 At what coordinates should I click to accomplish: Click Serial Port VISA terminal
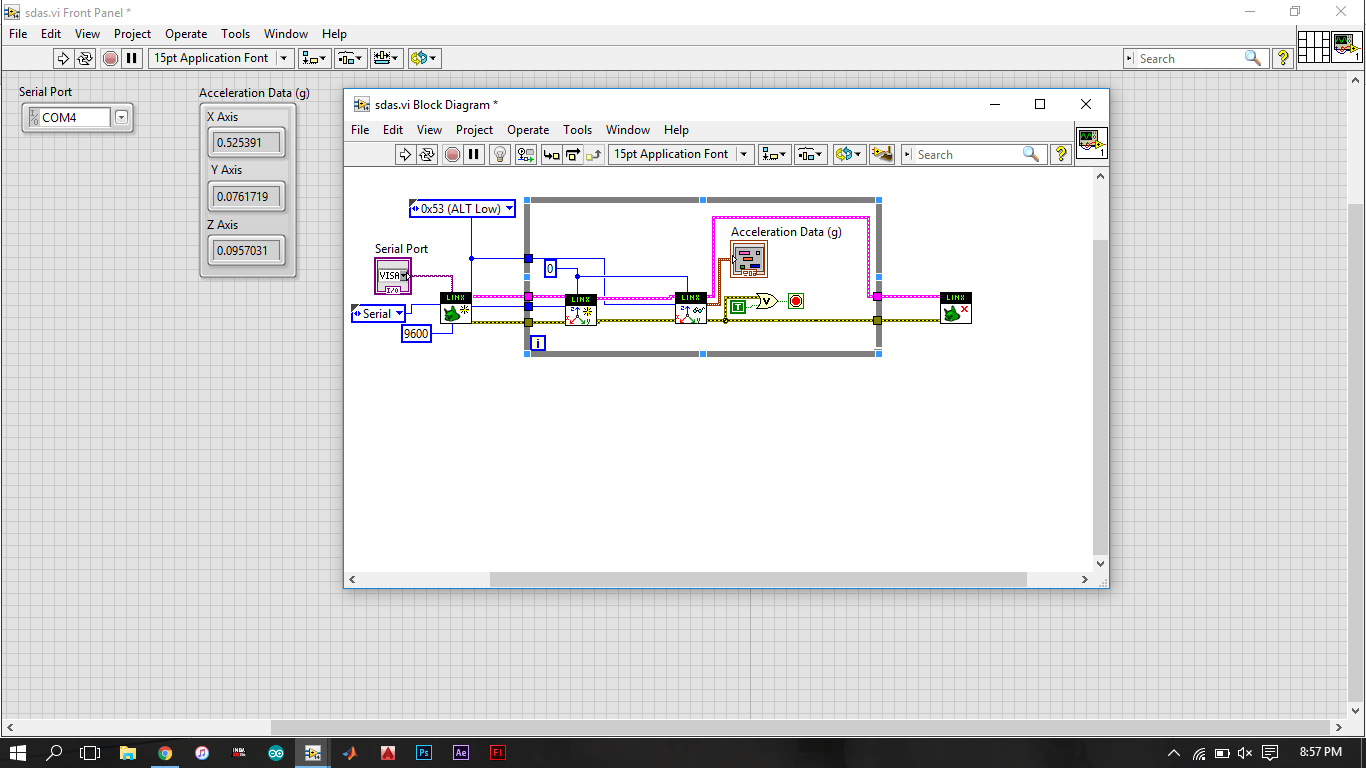tap(393, 276)
